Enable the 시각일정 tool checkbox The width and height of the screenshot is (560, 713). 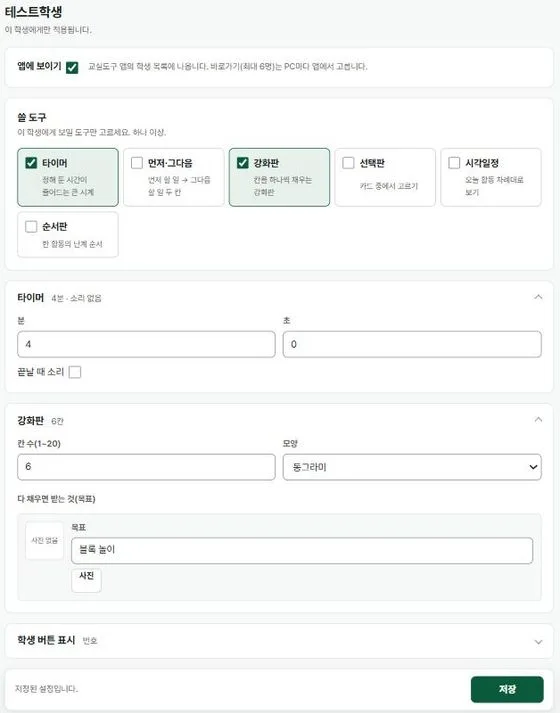click(454, 163)
